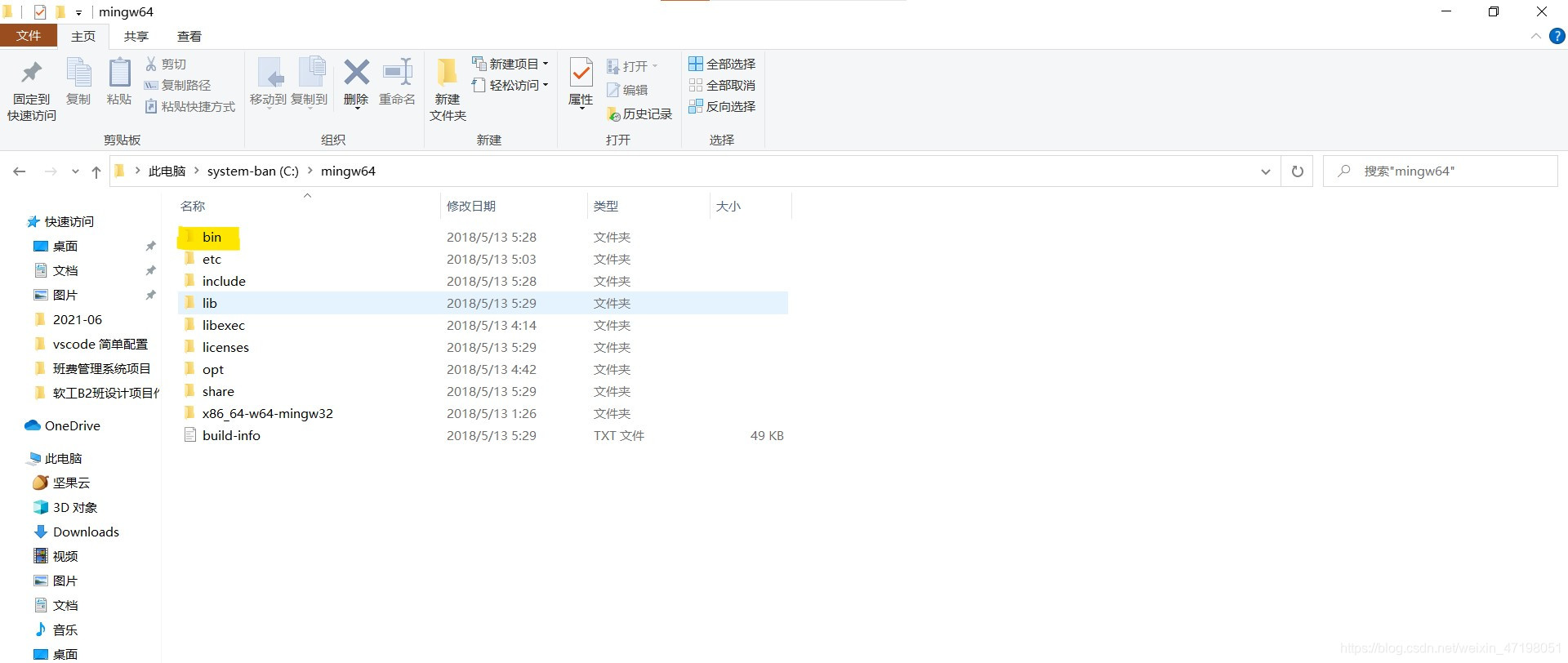The width and height of the screenshot is (1568, 663).
Task: Click Paste shortcut in the ribbon
Action: coord(190,106)
